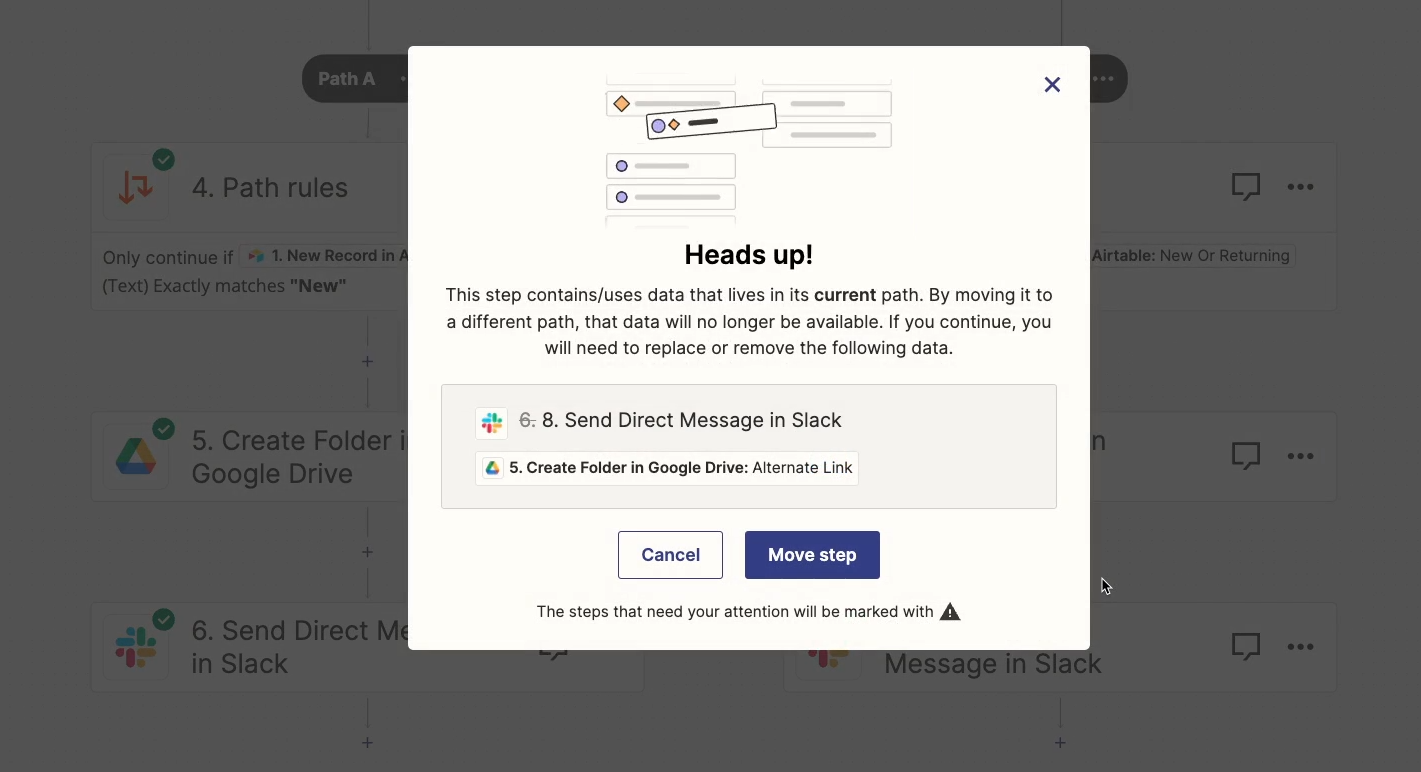Open the comment icon on the Message in Slack step
Viewport: 1421px width, 772px height.
coord(1246,647)
